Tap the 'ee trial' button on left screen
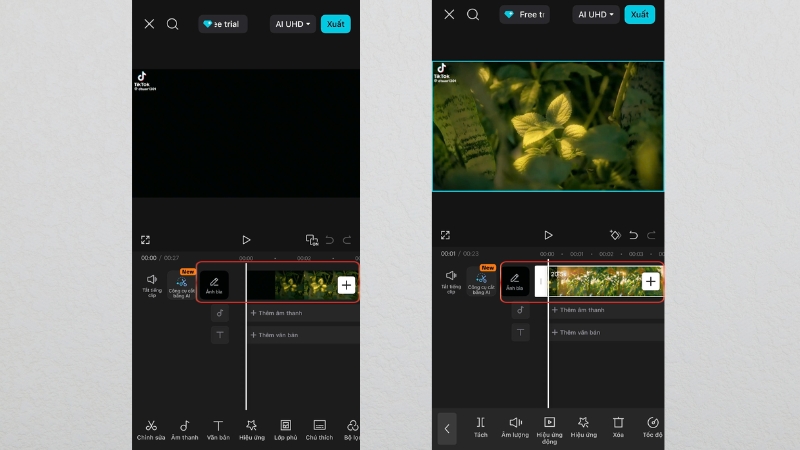This screenshot has width=800, height=450. pos(222,24)
